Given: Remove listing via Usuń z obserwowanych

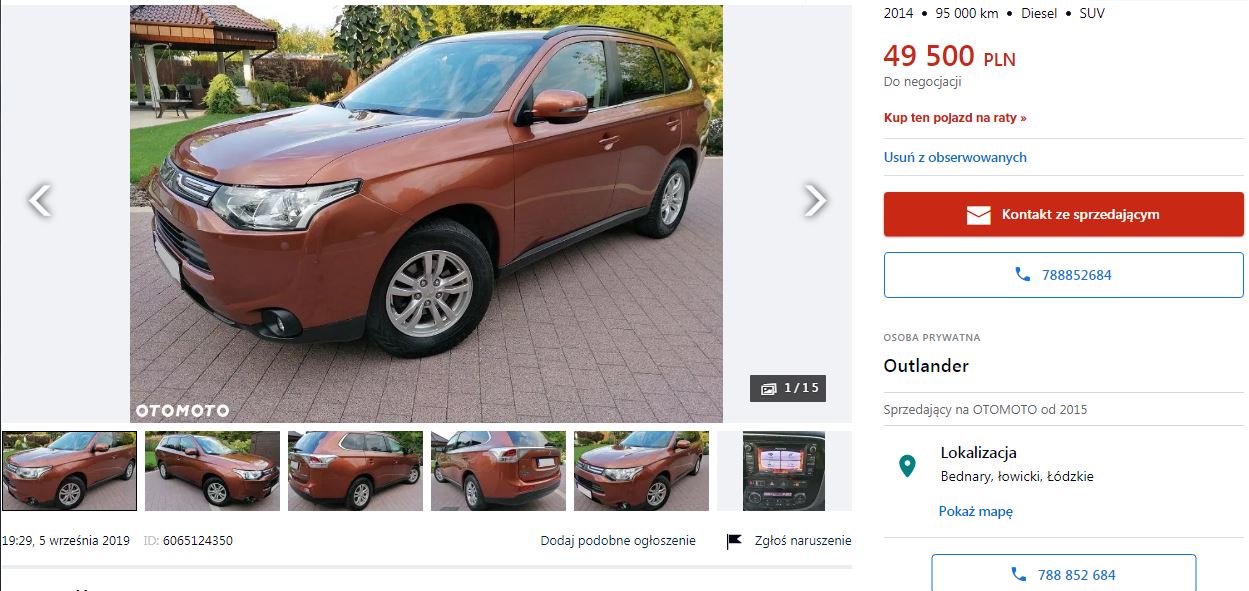Looking at the screenshot, I should pos(955,157).
